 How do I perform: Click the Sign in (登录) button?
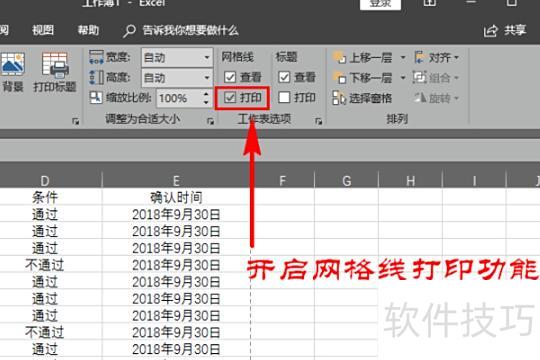point(380,4)
